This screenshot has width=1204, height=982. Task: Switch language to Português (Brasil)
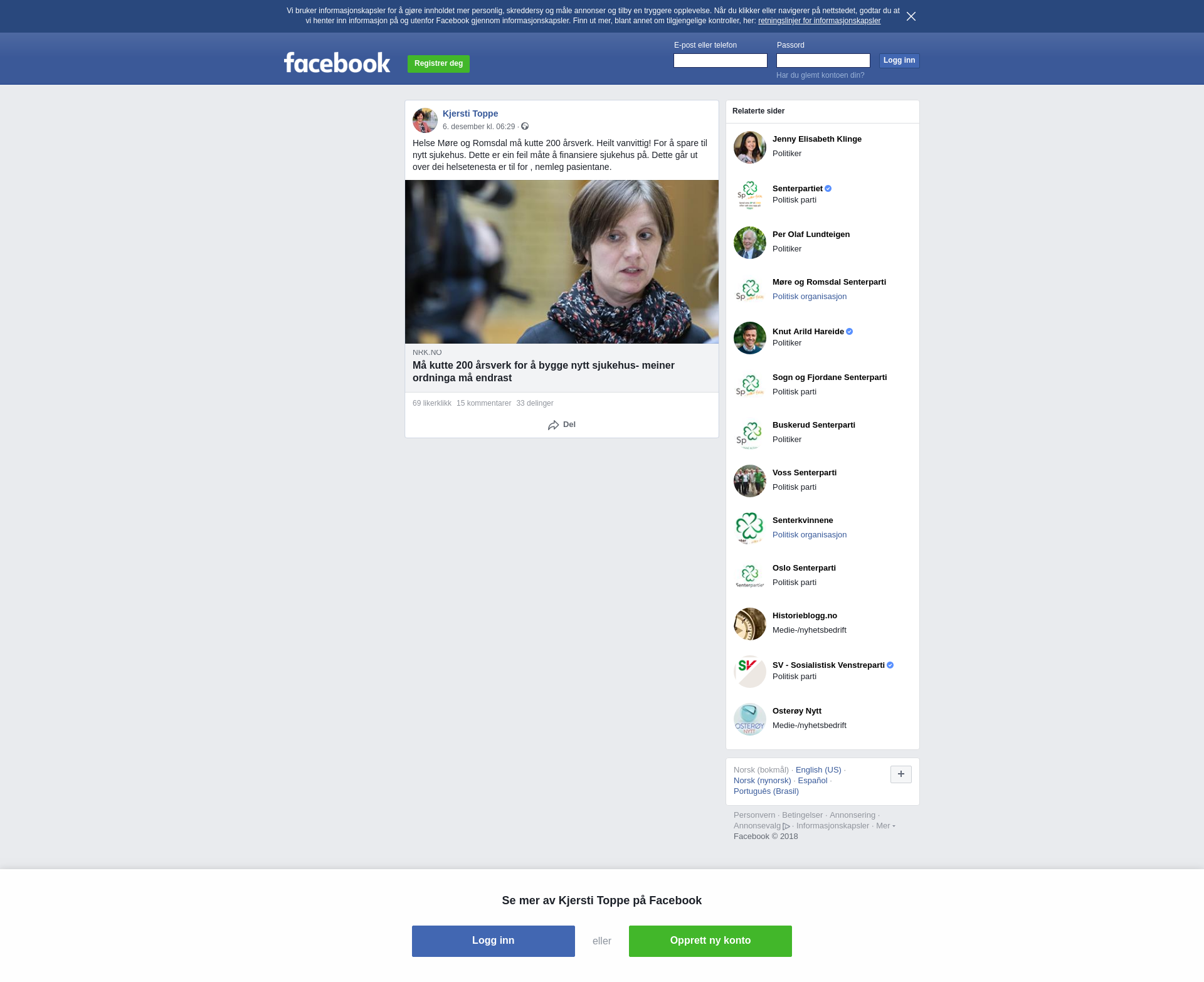coord(766,791)
